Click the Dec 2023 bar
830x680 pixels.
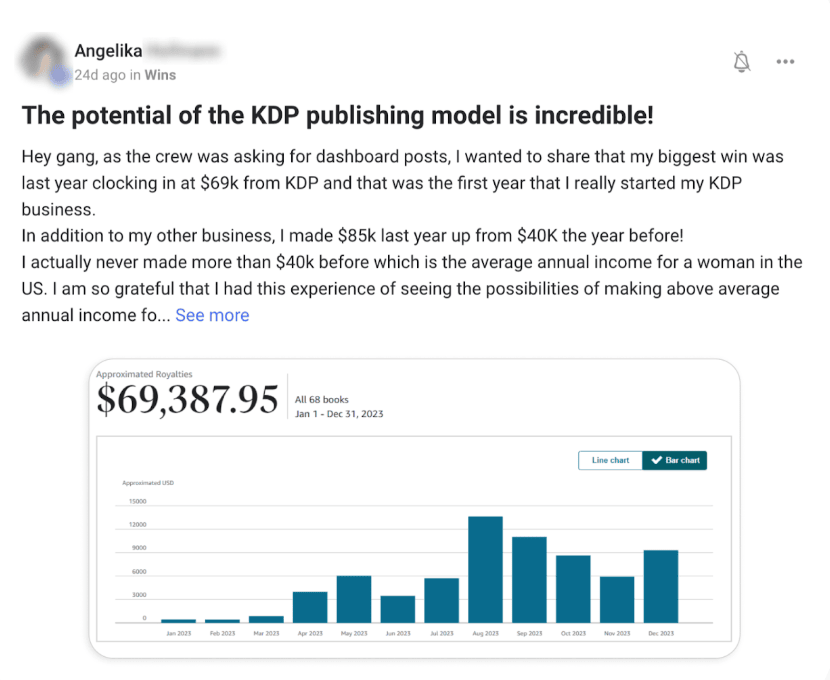pyautogui.click(x=661, y=586)
